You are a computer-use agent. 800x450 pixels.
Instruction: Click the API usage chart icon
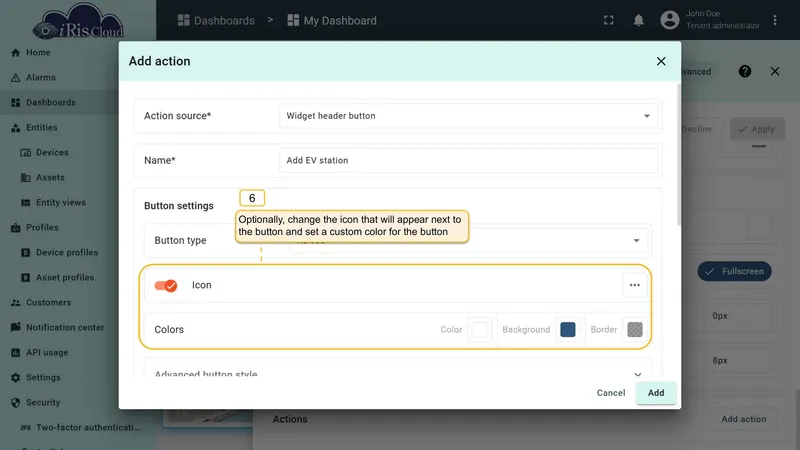coord(15,353)
